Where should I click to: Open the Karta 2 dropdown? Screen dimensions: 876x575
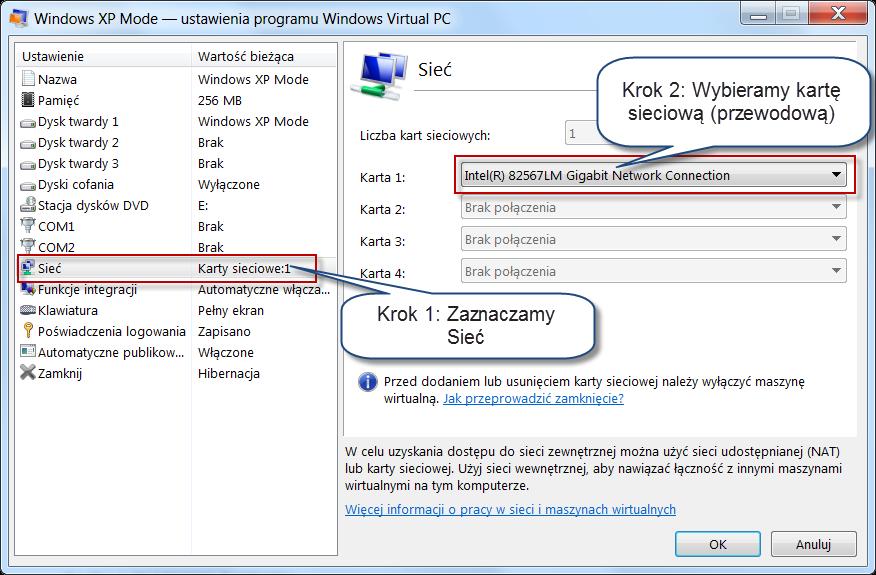tap(653, 207)
